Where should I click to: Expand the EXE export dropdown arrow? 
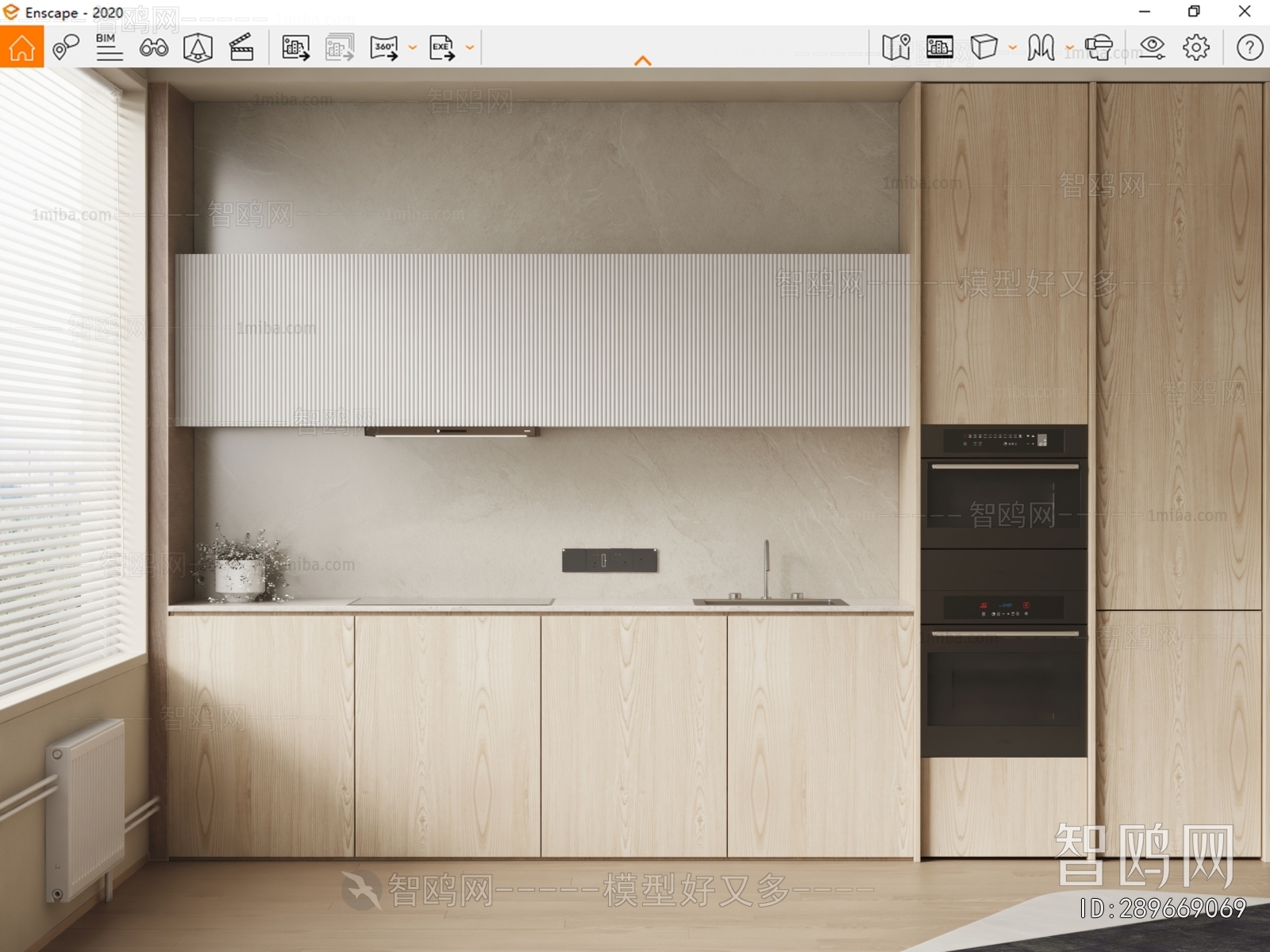[x=470, y=48]
